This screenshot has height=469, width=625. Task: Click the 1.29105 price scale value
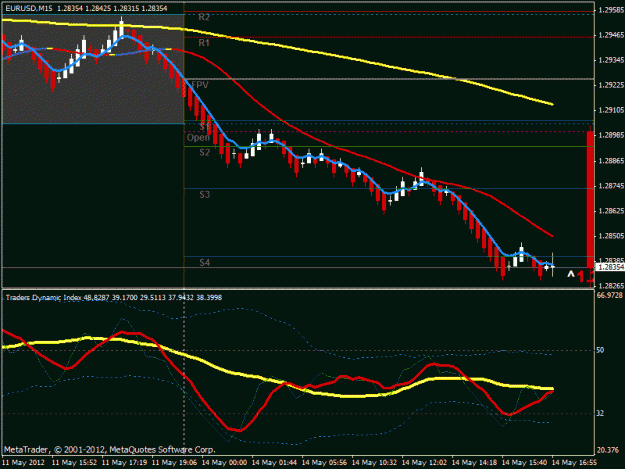click(611, 110)
